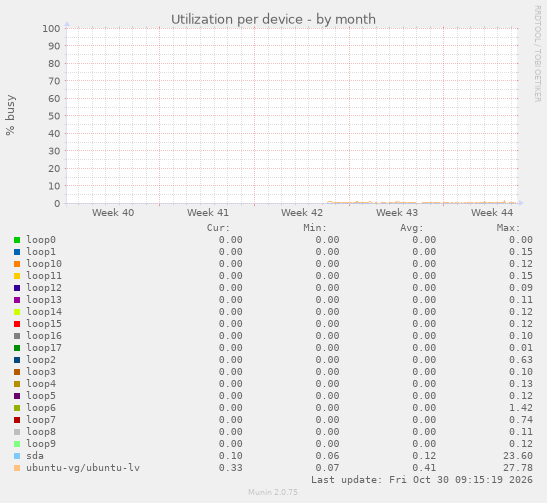This screenshot has width=547, height=503.
Task: Click the loop3 brown swatch
Action: click(17, 372)
